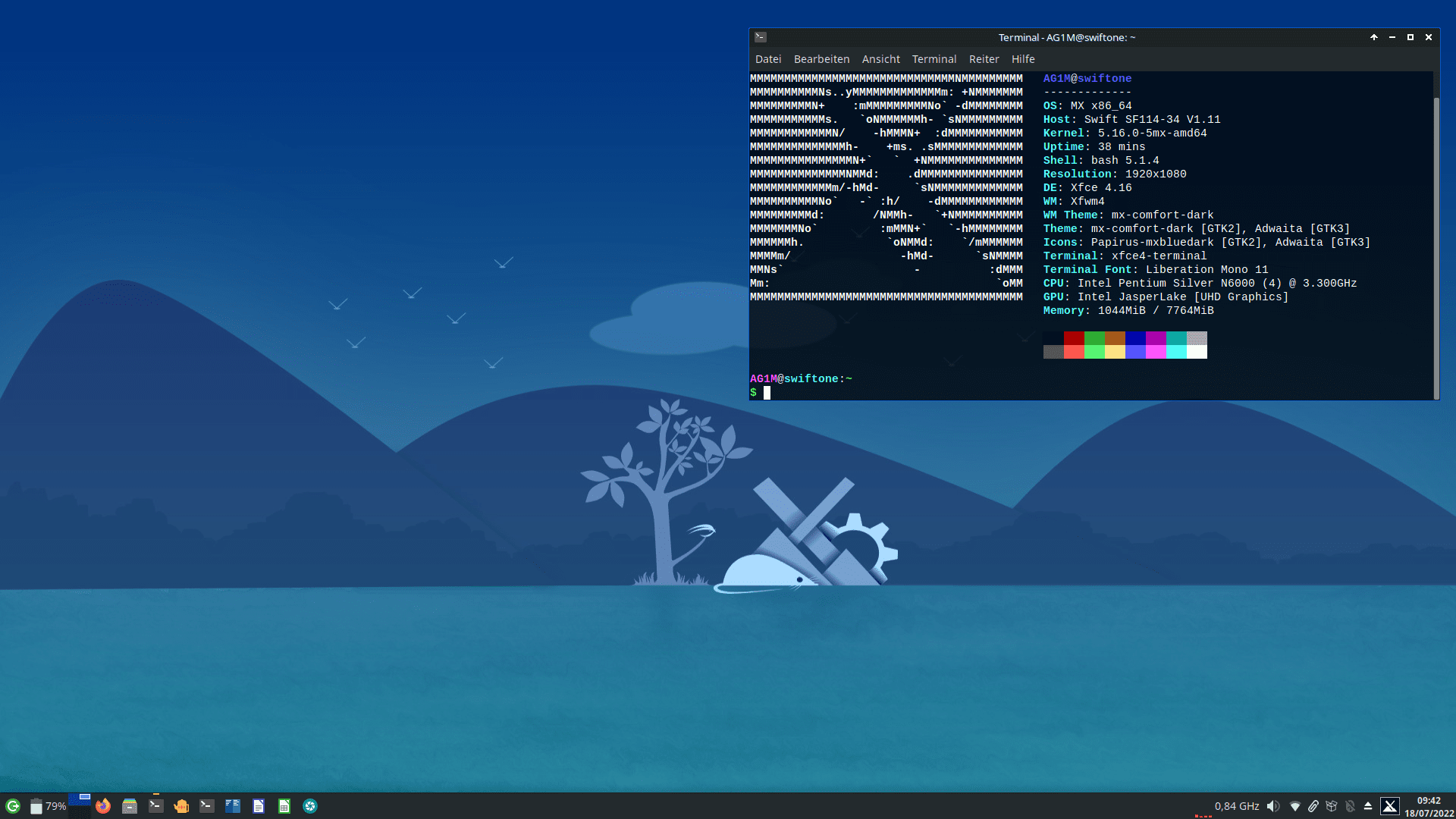
Task: Launch LibreOffice Calc from the panel
Action: (284, 806)
